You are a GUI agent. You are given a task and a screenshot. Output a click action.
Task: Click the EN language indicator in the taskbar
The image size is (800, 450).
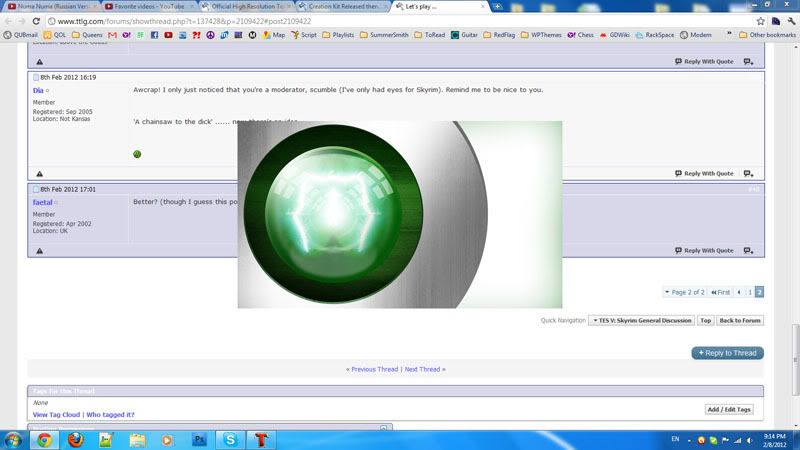[x=675, y=439]
